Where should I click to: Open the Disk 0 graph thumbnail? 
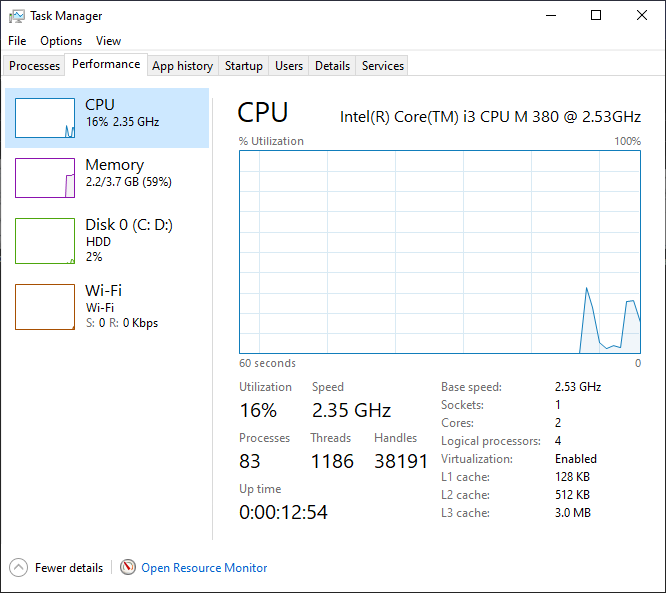[x=45, y=241]
